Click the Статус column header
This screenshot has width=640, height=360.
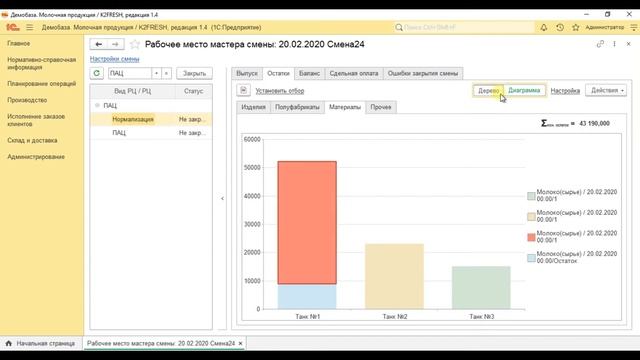tap(193, 91)
